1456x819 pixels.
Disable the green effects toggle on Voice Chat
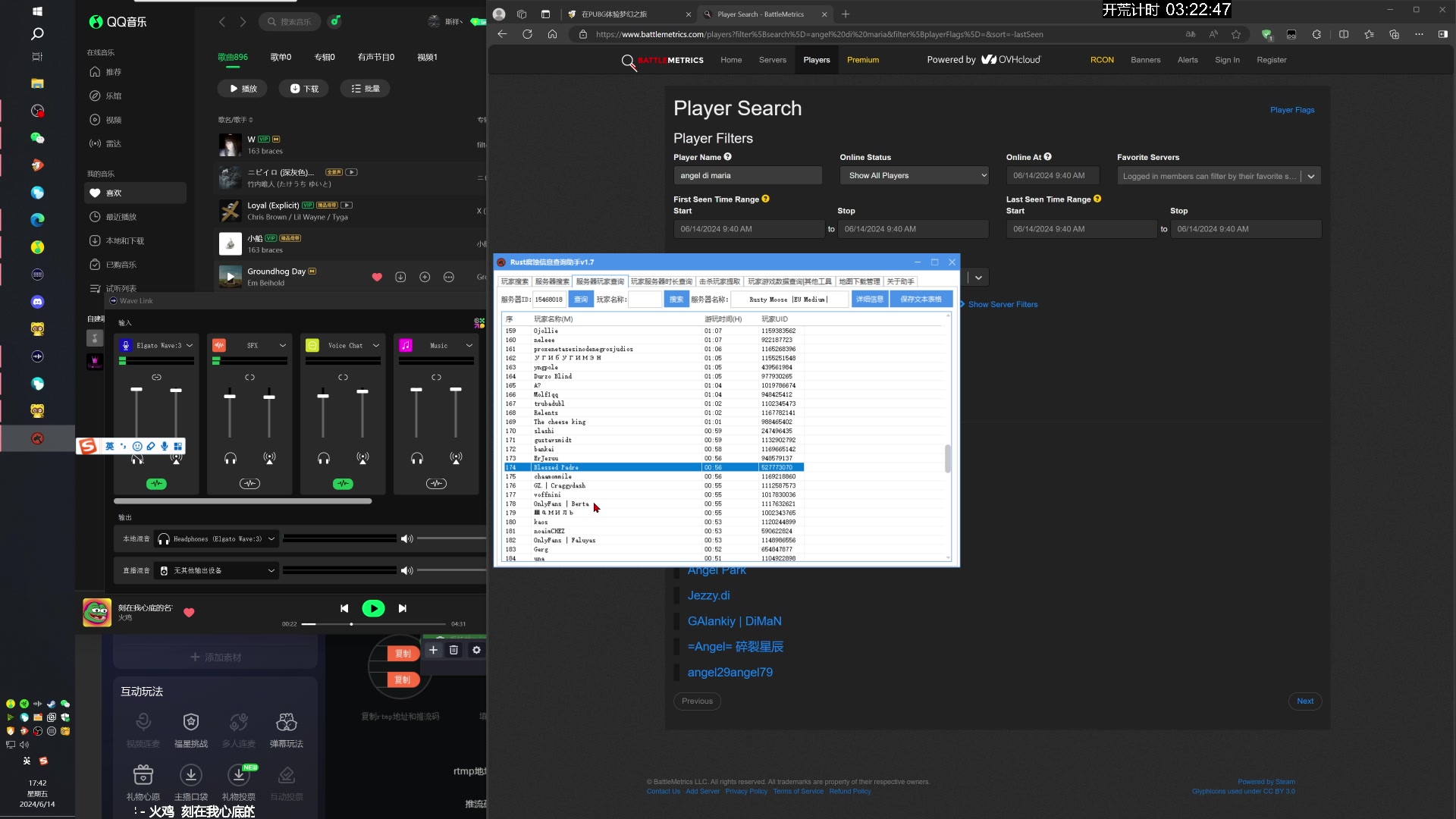pos(343,484)
